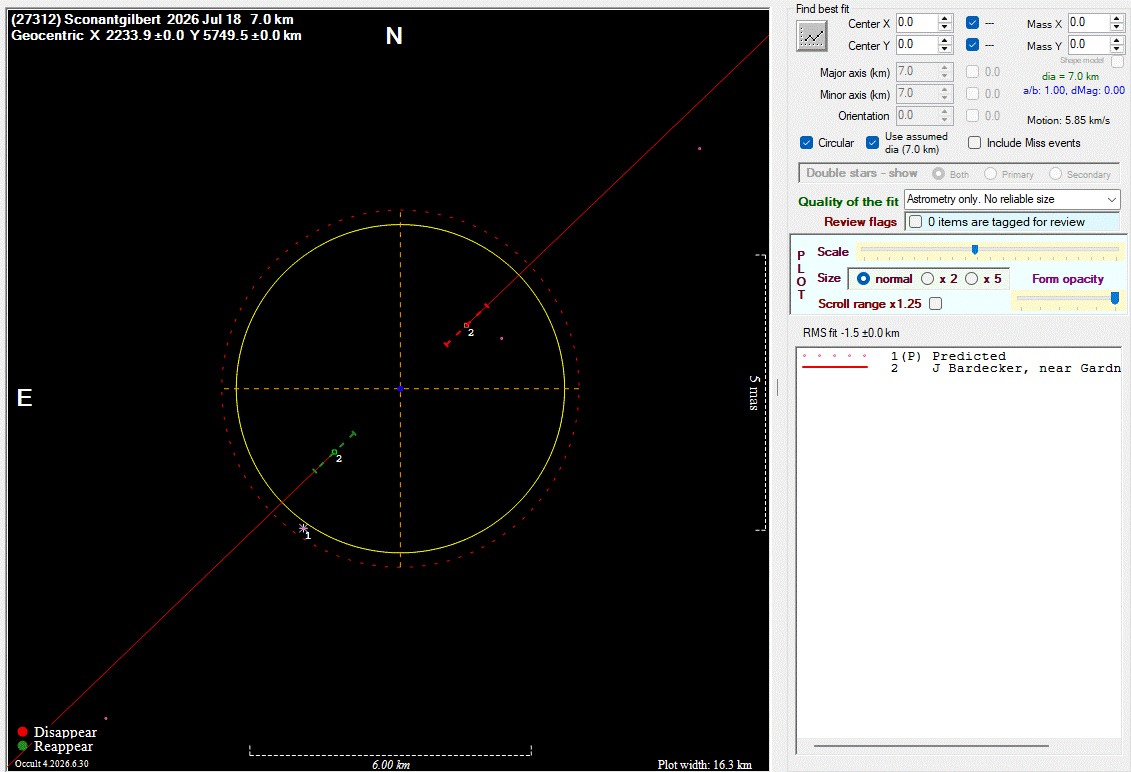The height and width of the screenshot is (772, 1131).
Task: Choose the x 2 plot size
Action: [928, 278]
